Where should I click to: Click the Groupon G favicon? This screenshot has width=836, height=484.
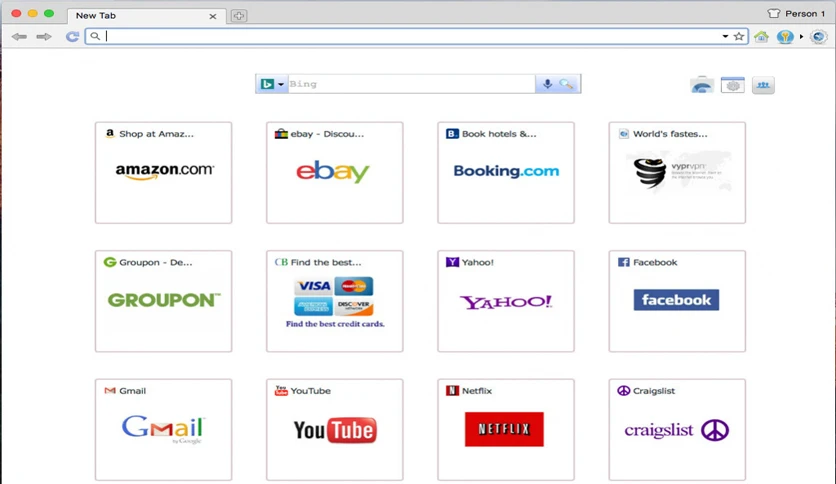[x=110, y=262]
